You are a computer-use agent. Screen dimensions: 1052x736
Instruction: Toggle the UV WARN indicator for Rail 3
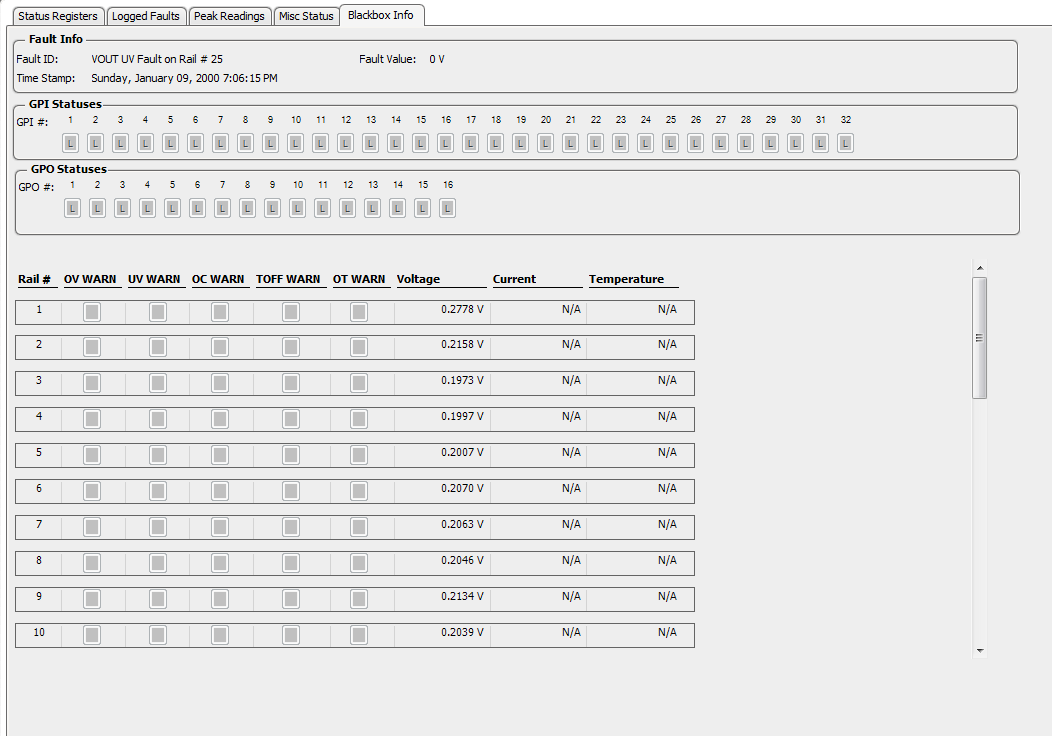click(156, 383)
